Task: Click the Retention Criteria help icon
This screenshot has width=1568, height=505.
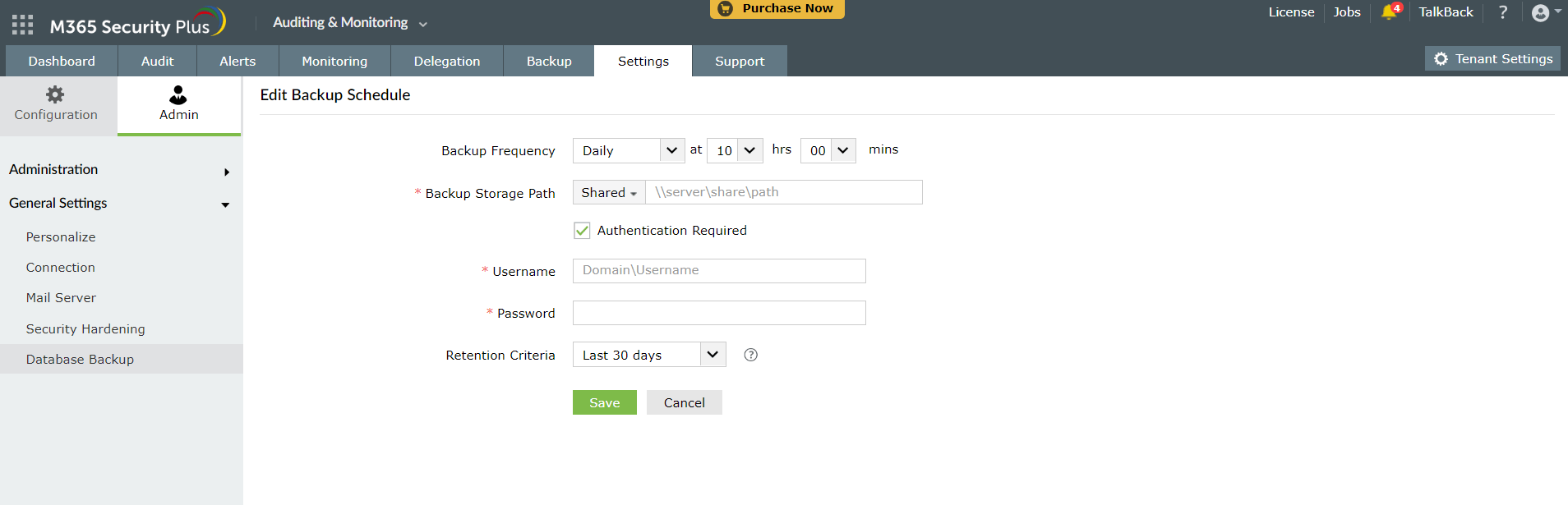Action: (x=750, y=355)
